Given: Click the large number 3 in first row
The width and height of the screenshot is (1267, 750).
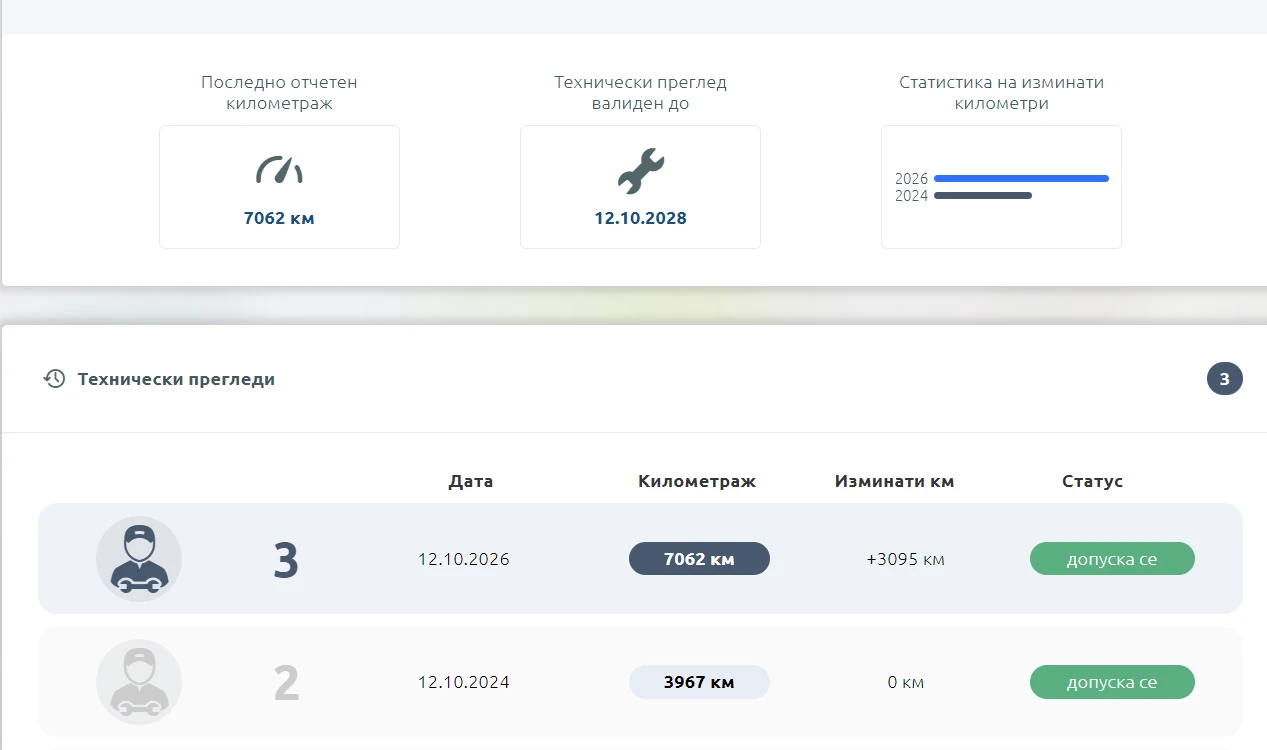Looking at the screenshot, I should [x=286, y=560].
